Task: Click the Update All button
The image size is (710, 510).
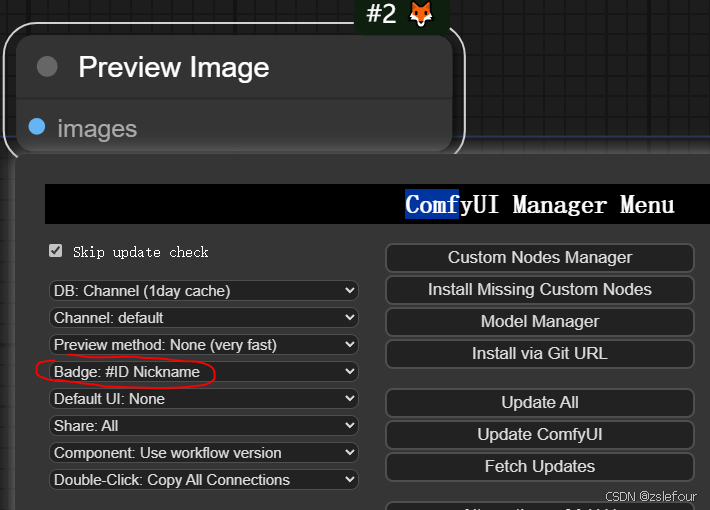Action: tap(540, 403)
